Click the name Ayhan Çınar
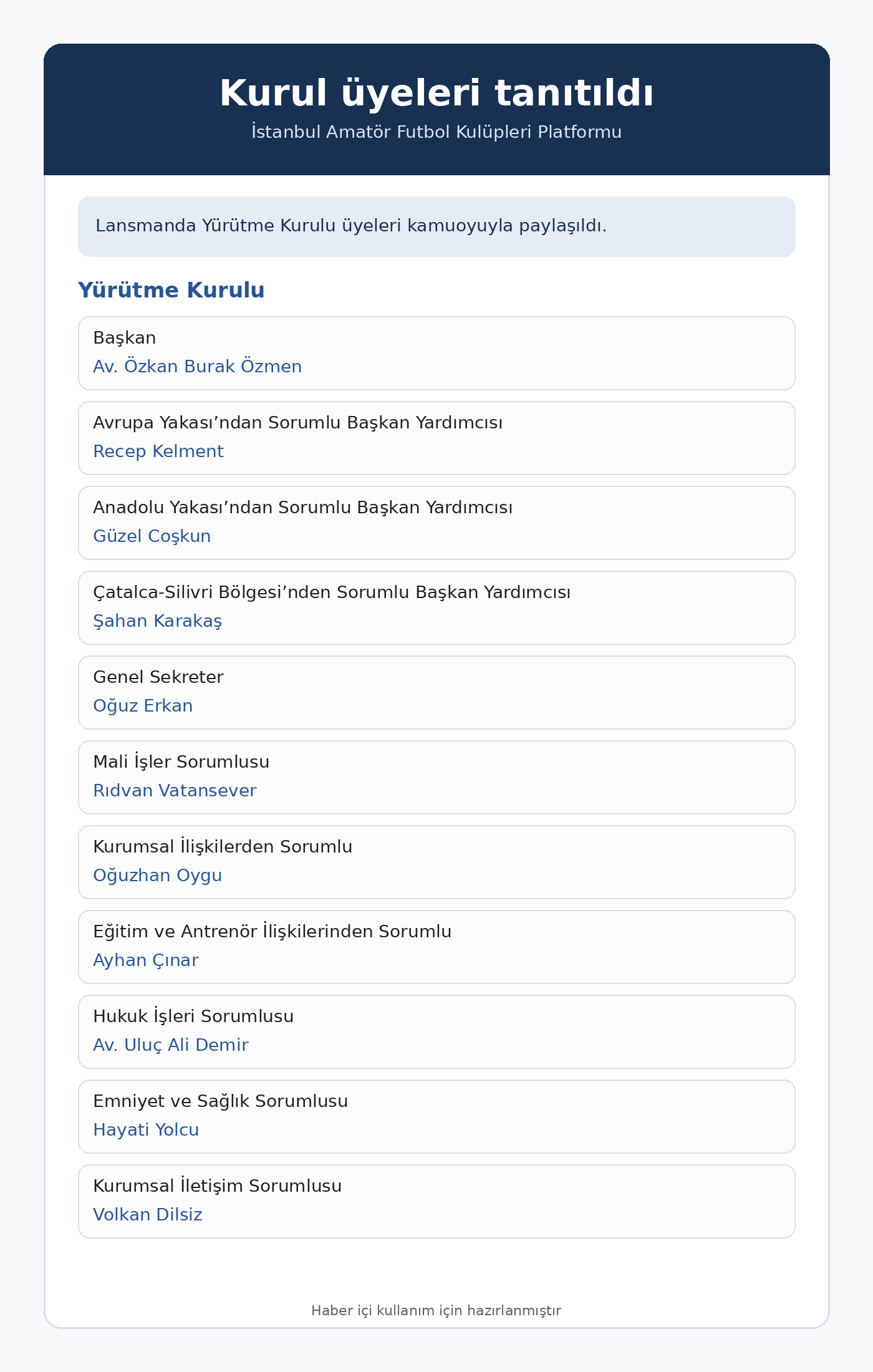 tap(145, 960)
